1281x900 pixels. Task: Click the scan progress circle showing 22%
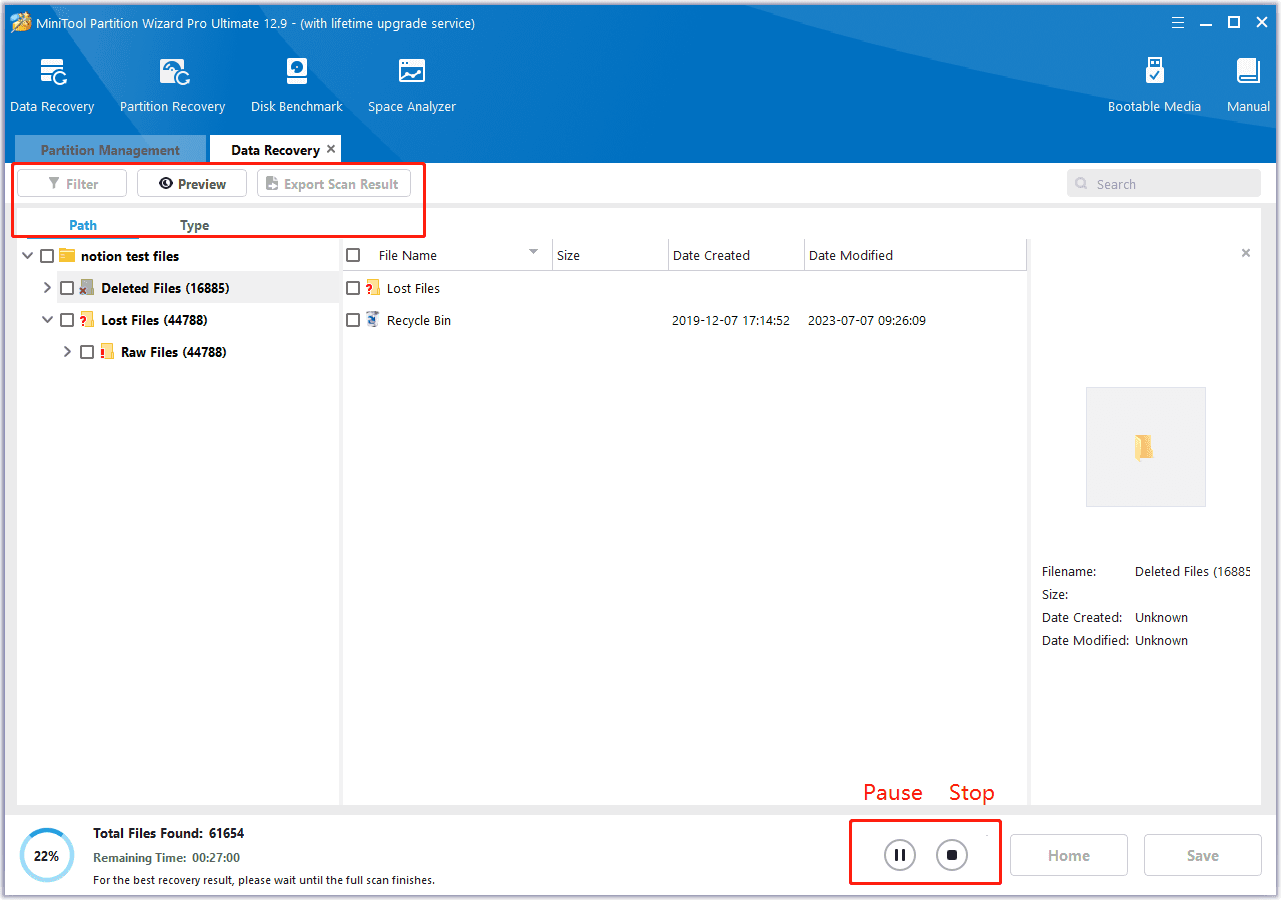point(47,856)
